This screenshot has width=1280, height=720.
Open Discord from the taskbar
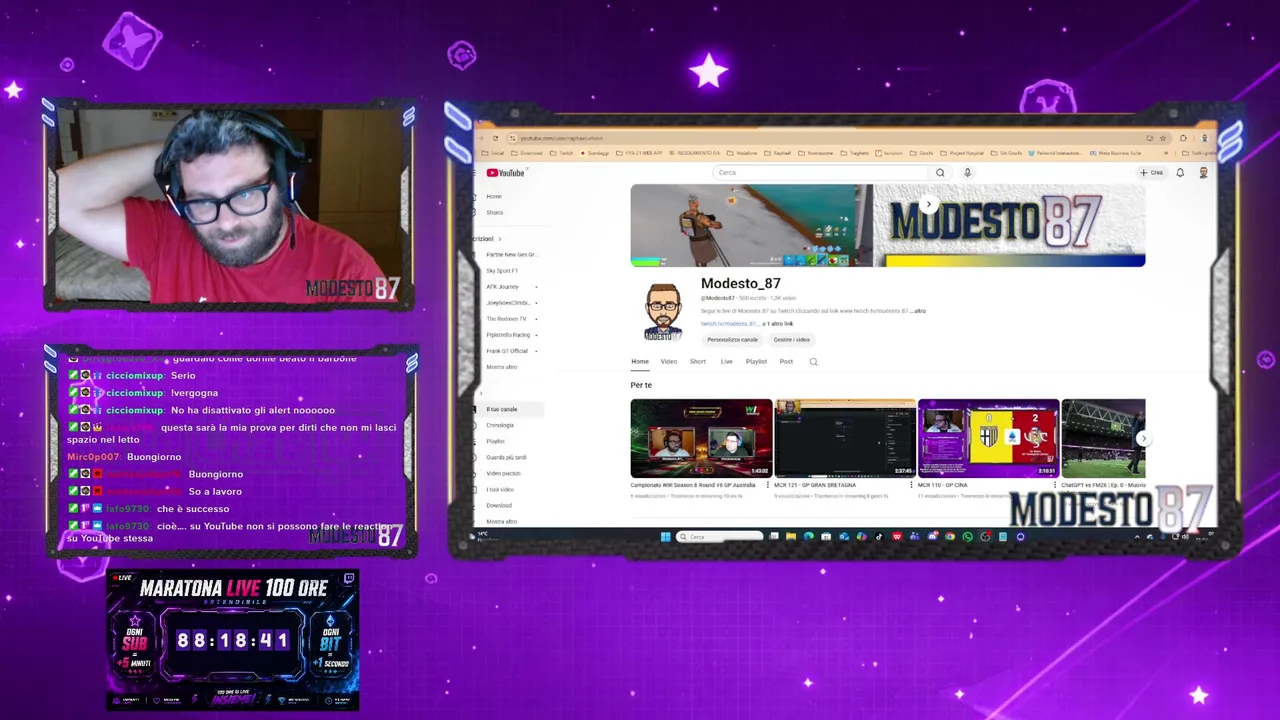(933, 537)
